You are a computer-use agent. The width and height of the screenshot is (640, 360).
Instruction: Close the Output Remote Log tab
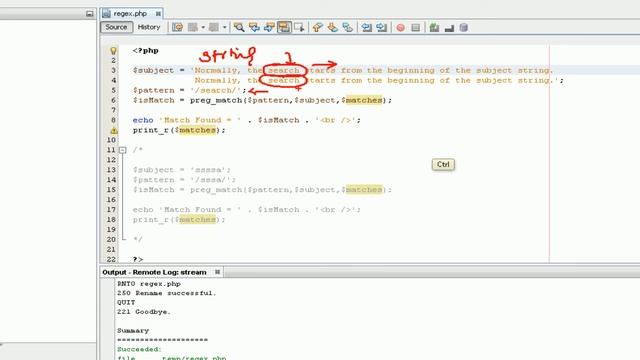(x=217, y=272)
